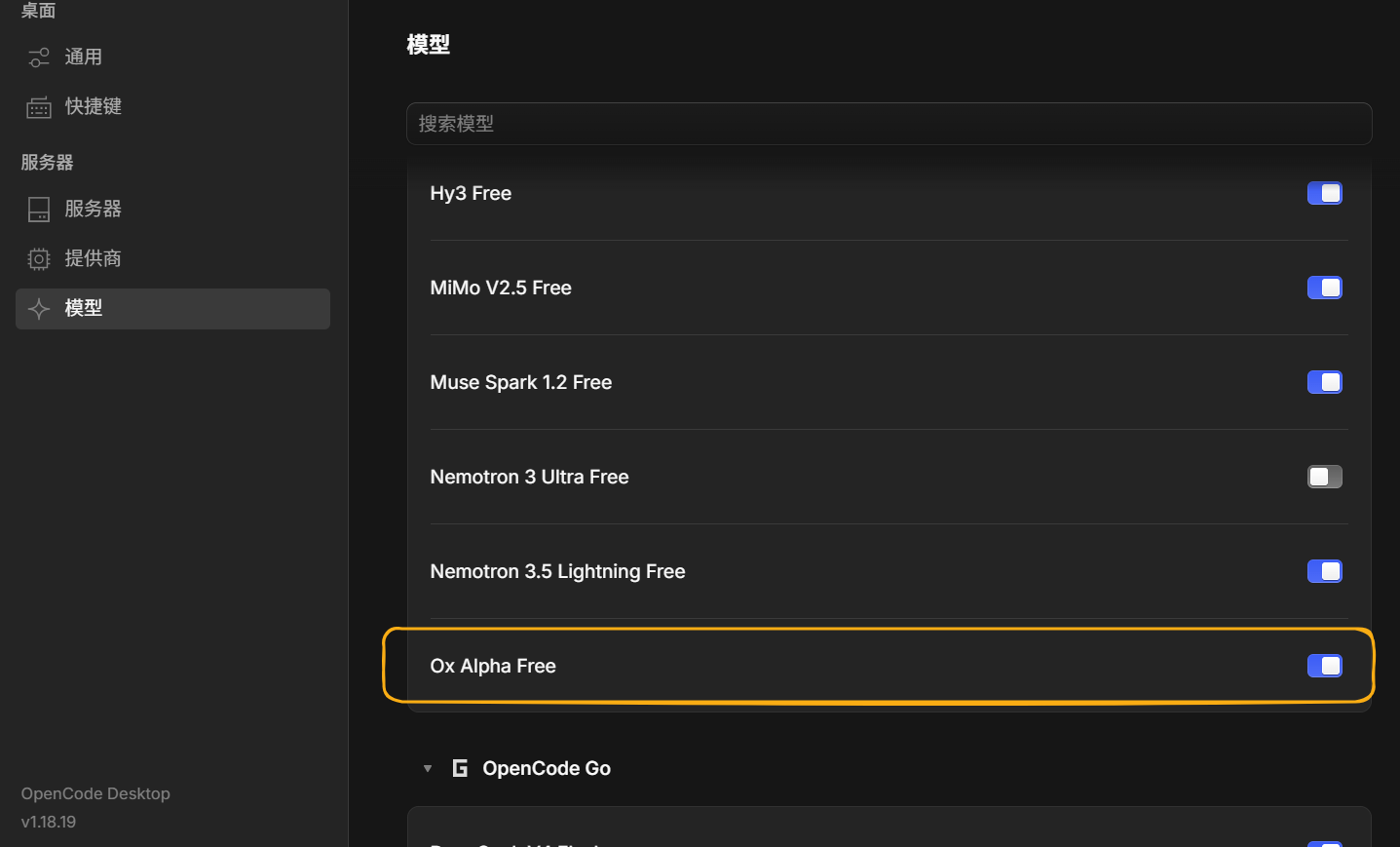1400x847 pixels.
Task: Turn off the MiMo V2.5 Free switch
Action: tap(1325, 288)
